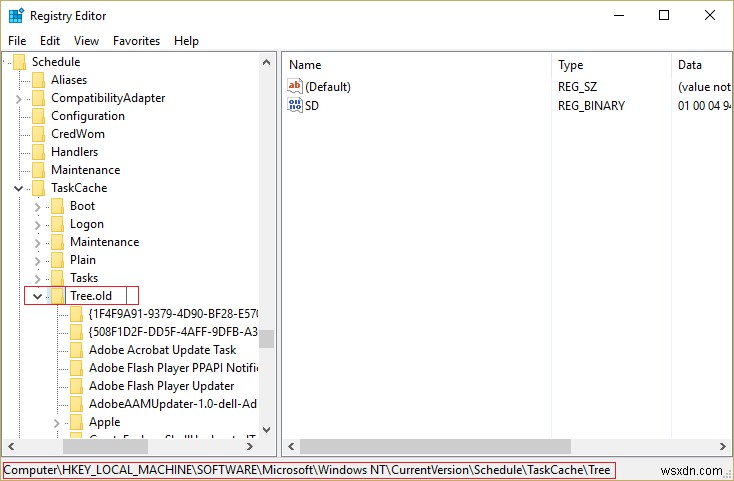The image size is (734, 481).
Task: Click the Registry Editor app icon in title bar
Action: [16, 15]
